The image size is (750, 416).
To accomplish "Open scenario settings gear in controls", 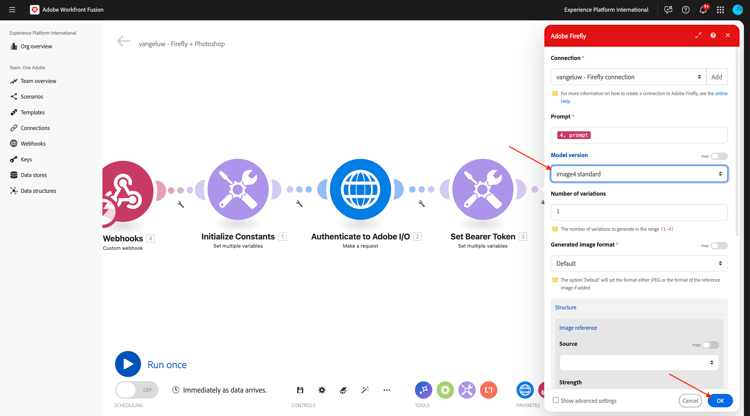I will click(322, 390).
